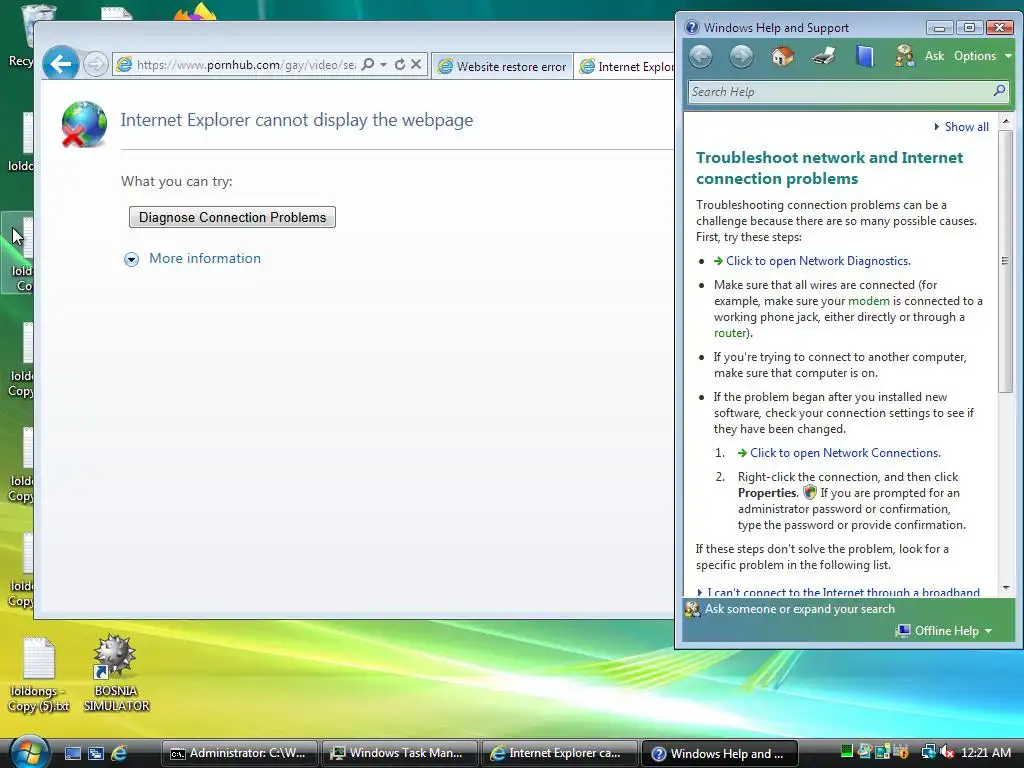The height and width of the screenshot is (768, 1024).
Task: Click the Windows Security Center tray icon
Action: pyautogui.click(x=901, y=752)
